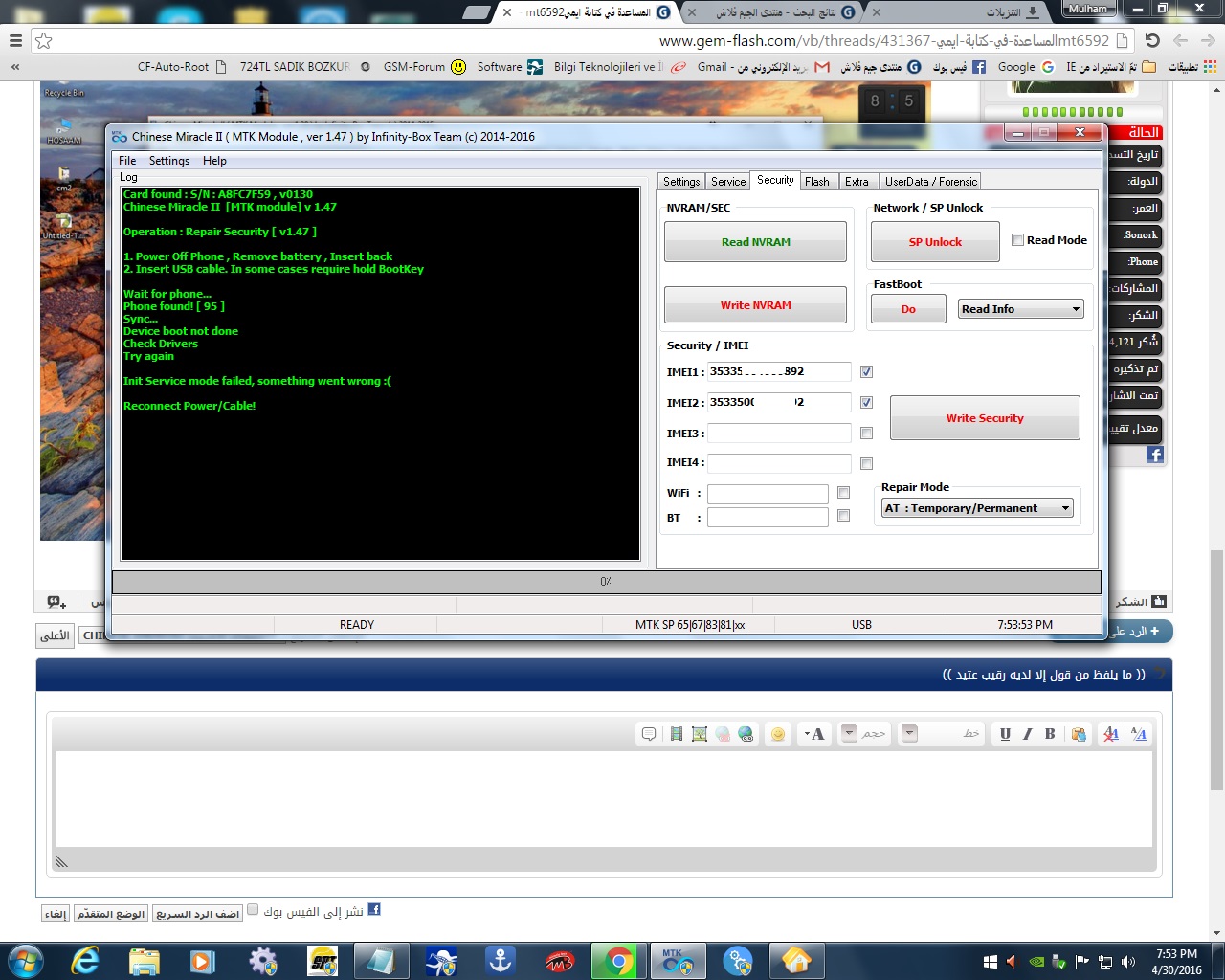Open SP Flash Tool taskbar icon

(323, 961)
